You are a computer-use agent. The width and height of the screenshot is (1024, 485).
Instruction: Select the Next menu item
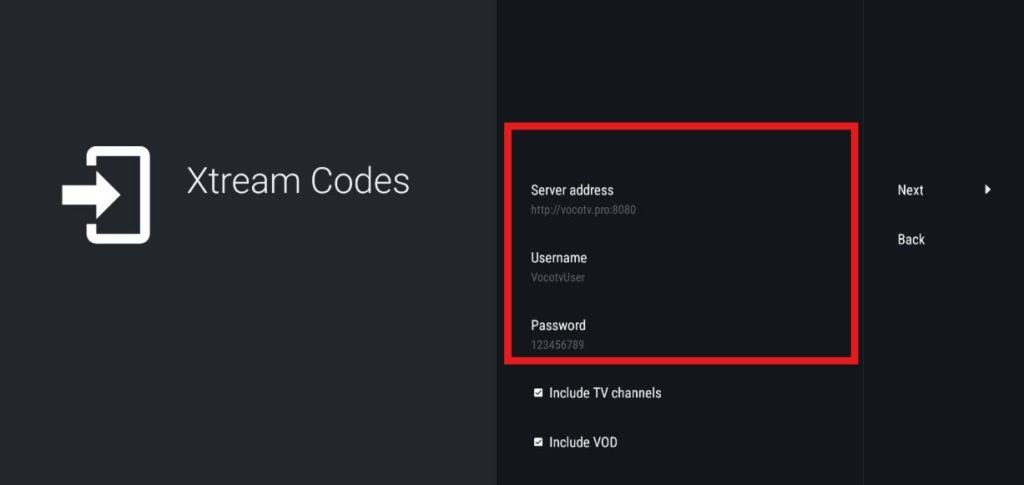click(x=910, y=190)
